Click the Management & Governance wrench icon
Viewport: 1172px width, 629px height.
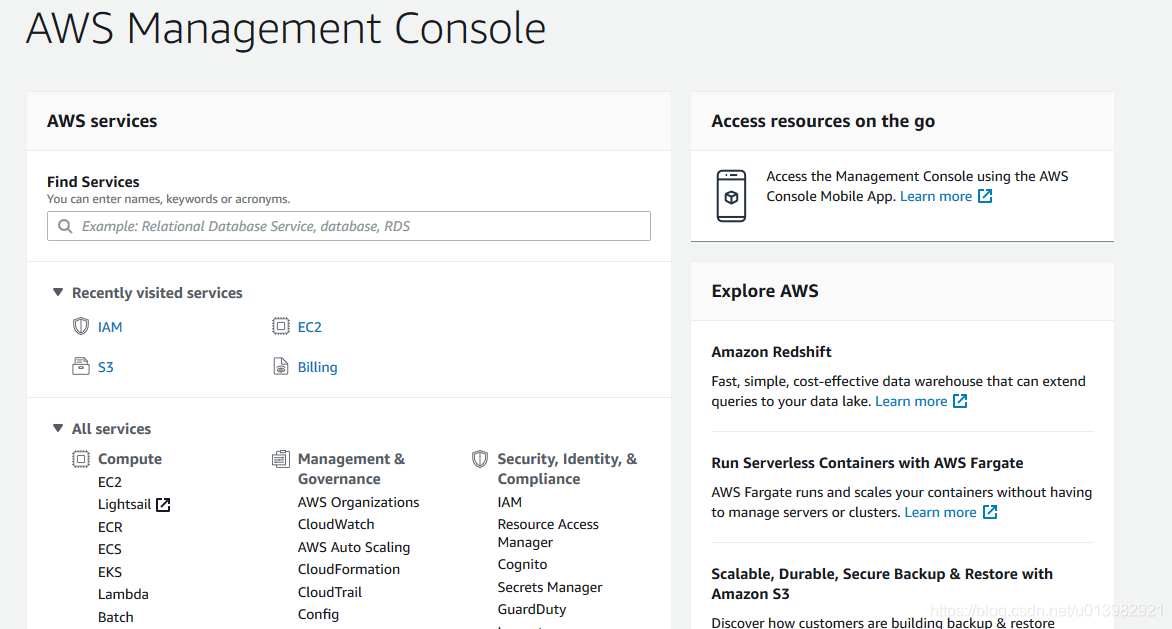[x=280, y=459]
